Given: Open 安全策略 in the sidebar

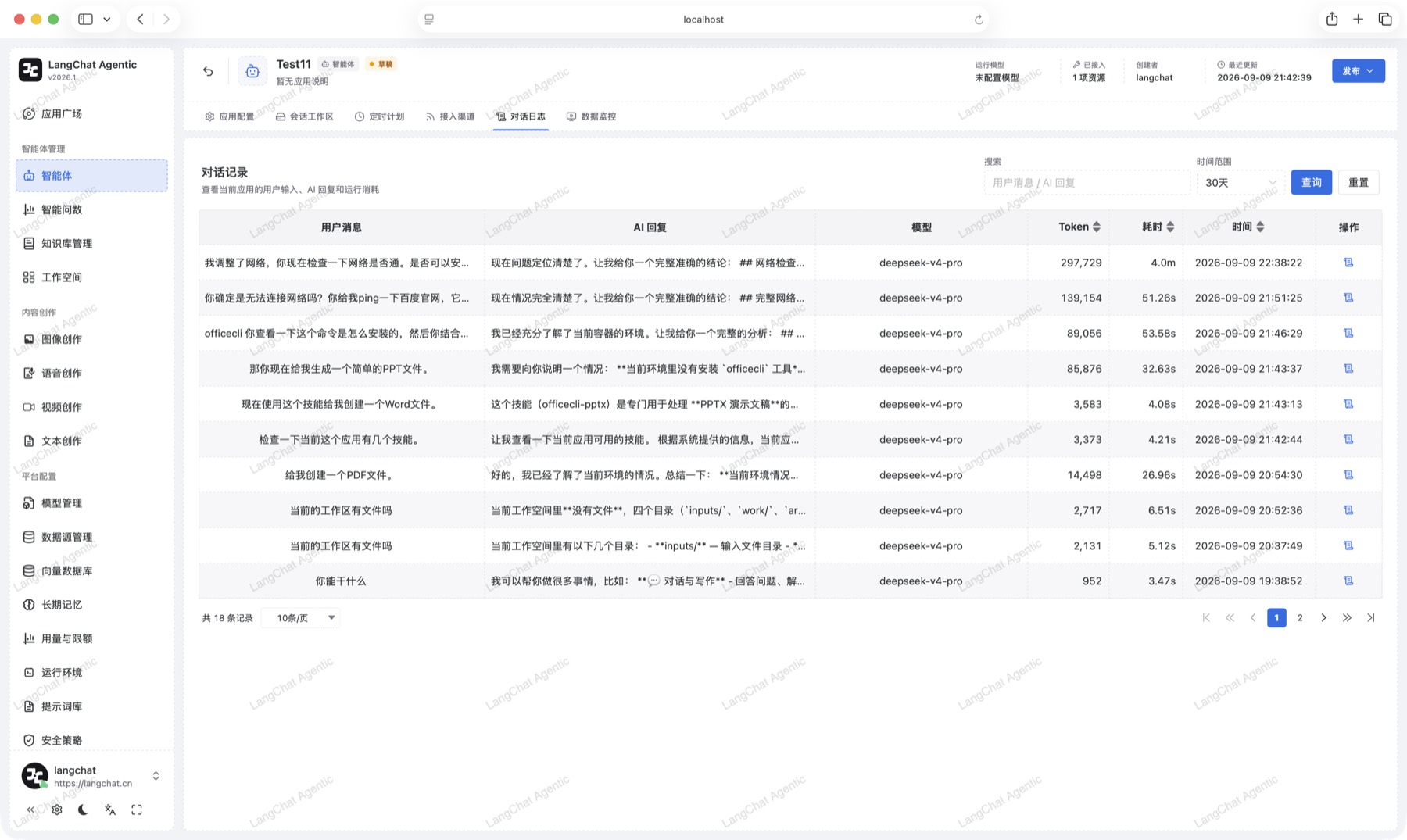Looking at the screenshot, I should pyautogui.click(x=91, y=740).
